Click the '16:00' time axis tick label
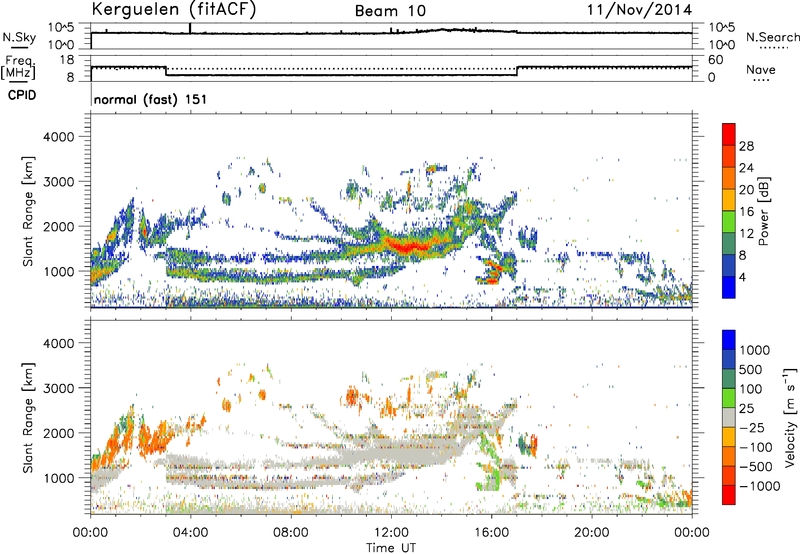800x554 pixels. (491, 533)
